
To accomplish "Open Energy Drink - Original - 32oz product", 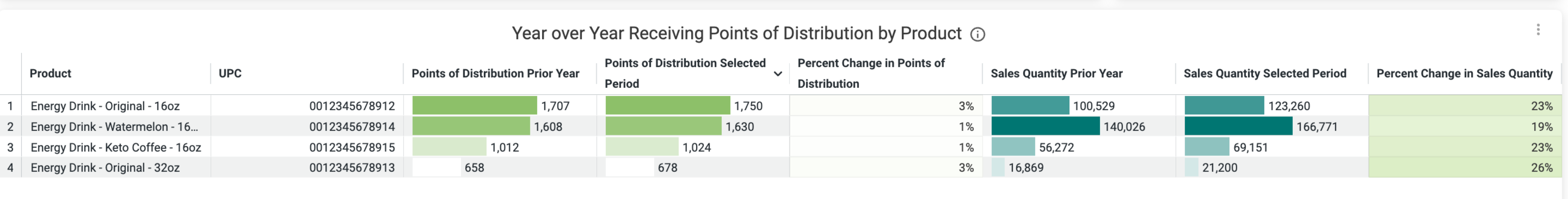I will coord(105,167).
